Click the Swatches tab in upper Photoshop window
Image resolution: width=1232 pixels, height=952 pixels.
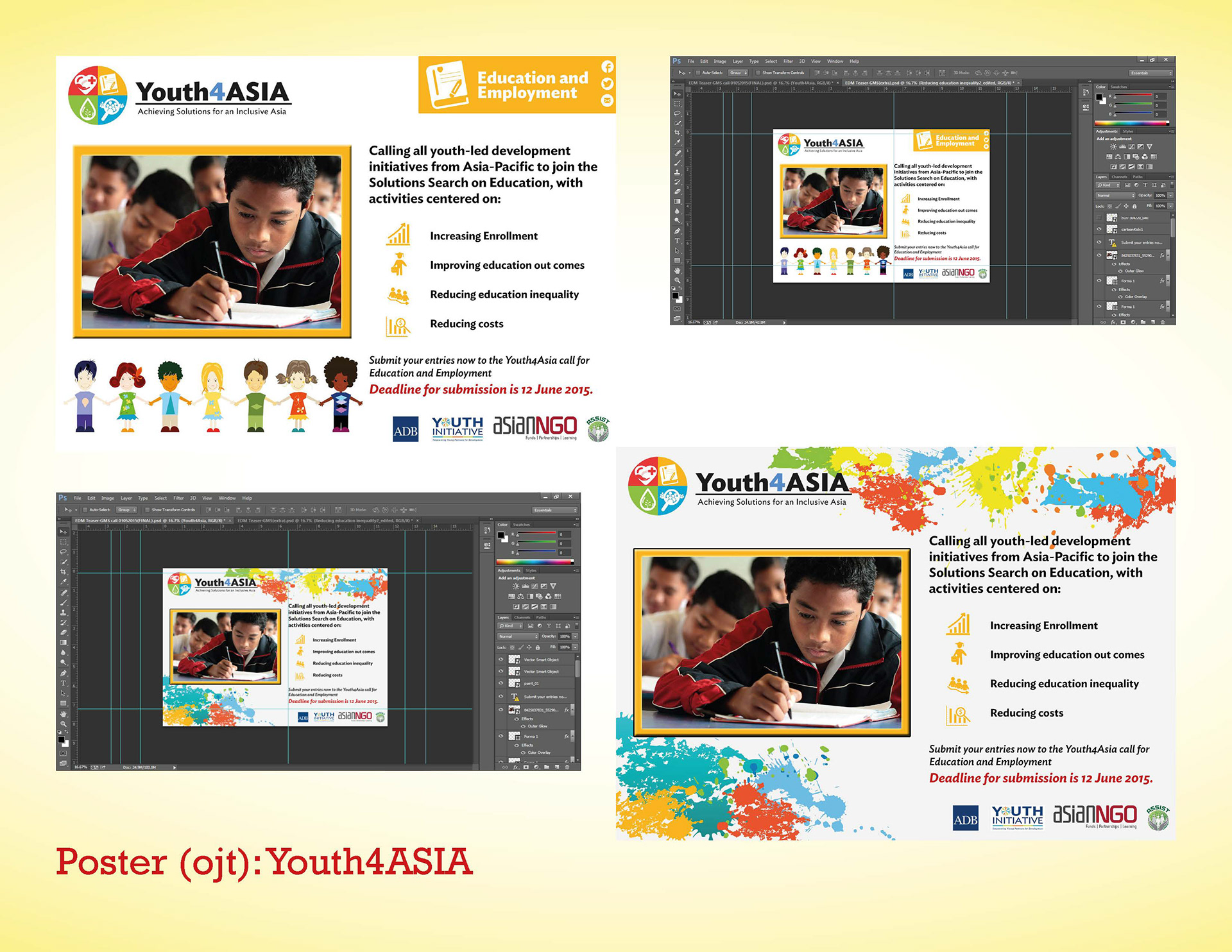(x=1119, y=87)
